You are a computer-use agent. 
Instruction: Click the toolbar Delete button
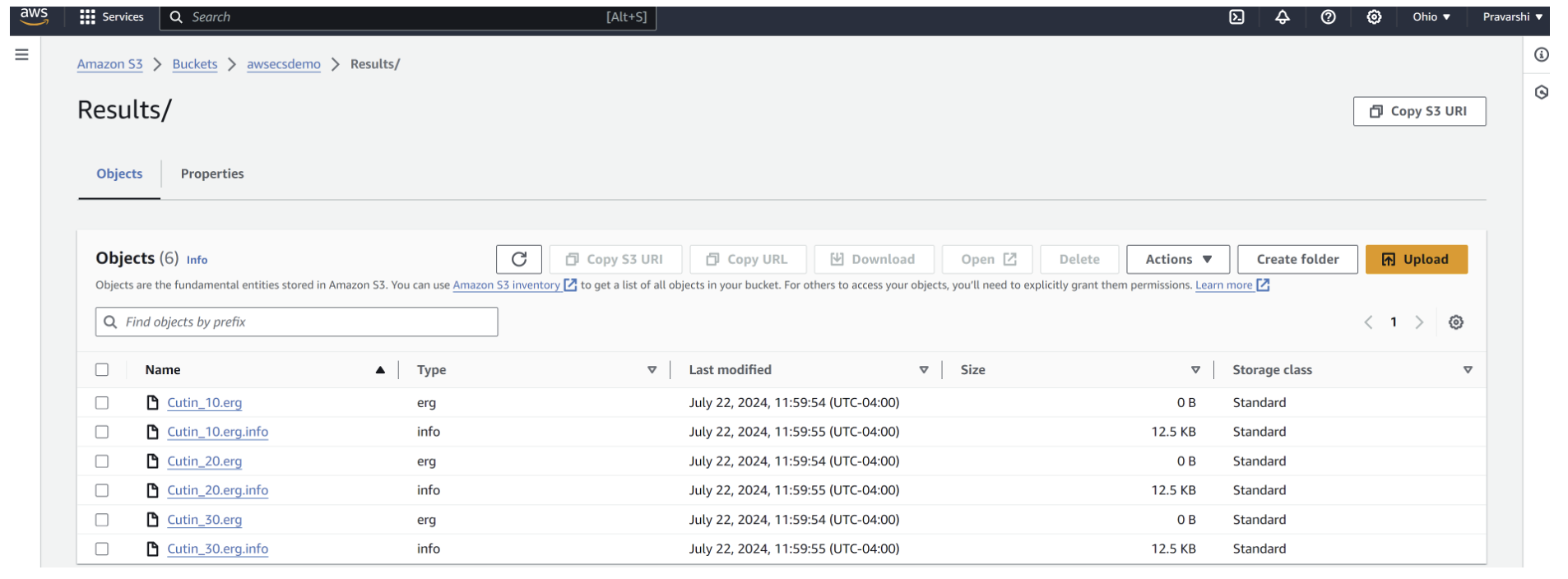pyautogui.click(x=1079, y=259)
